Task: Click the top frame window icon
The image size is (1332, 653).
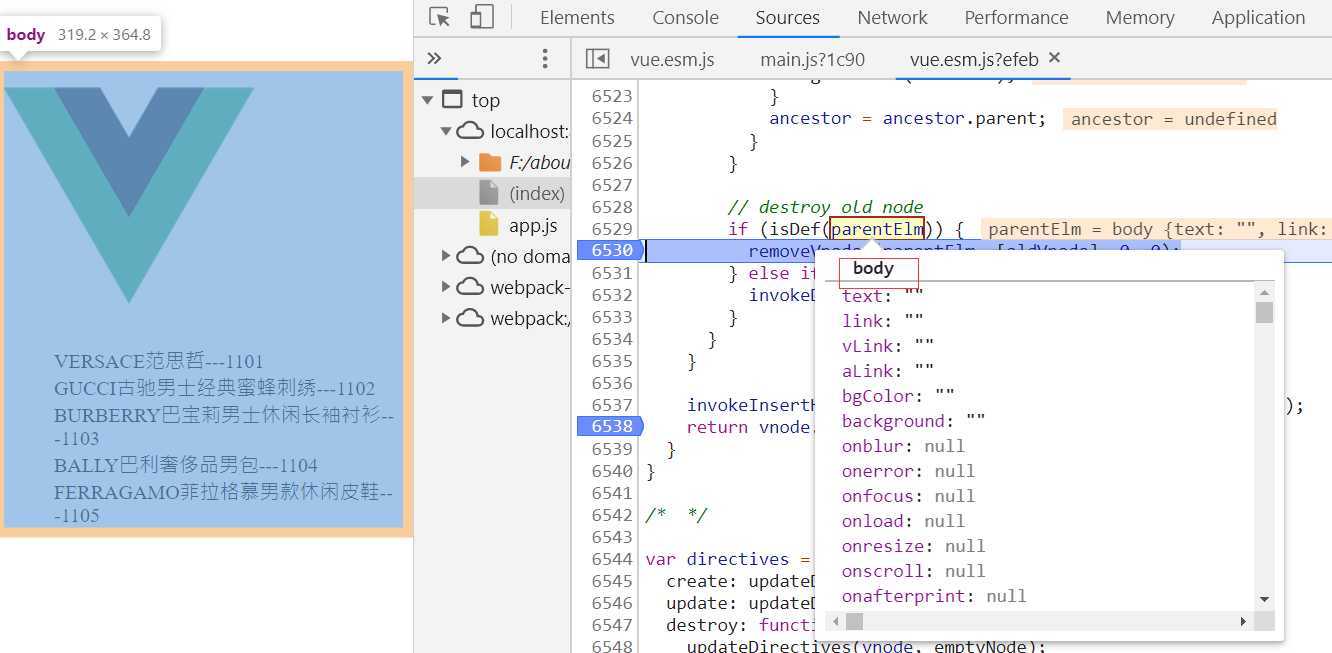Action: tap(453, 100)
